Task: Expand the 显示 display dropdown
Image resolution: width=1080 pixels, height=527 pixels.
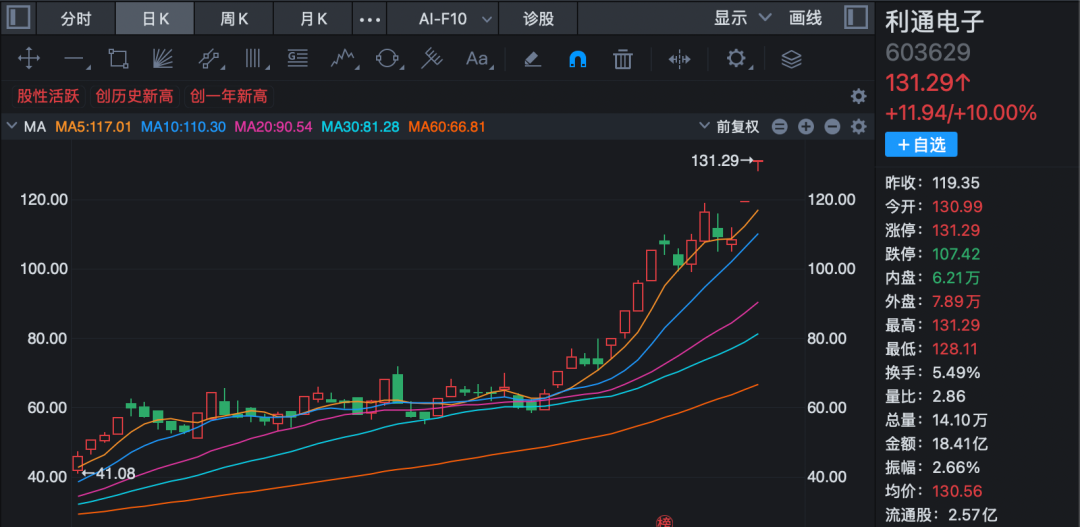Action: pyautogui.click(x=743, y=18)
